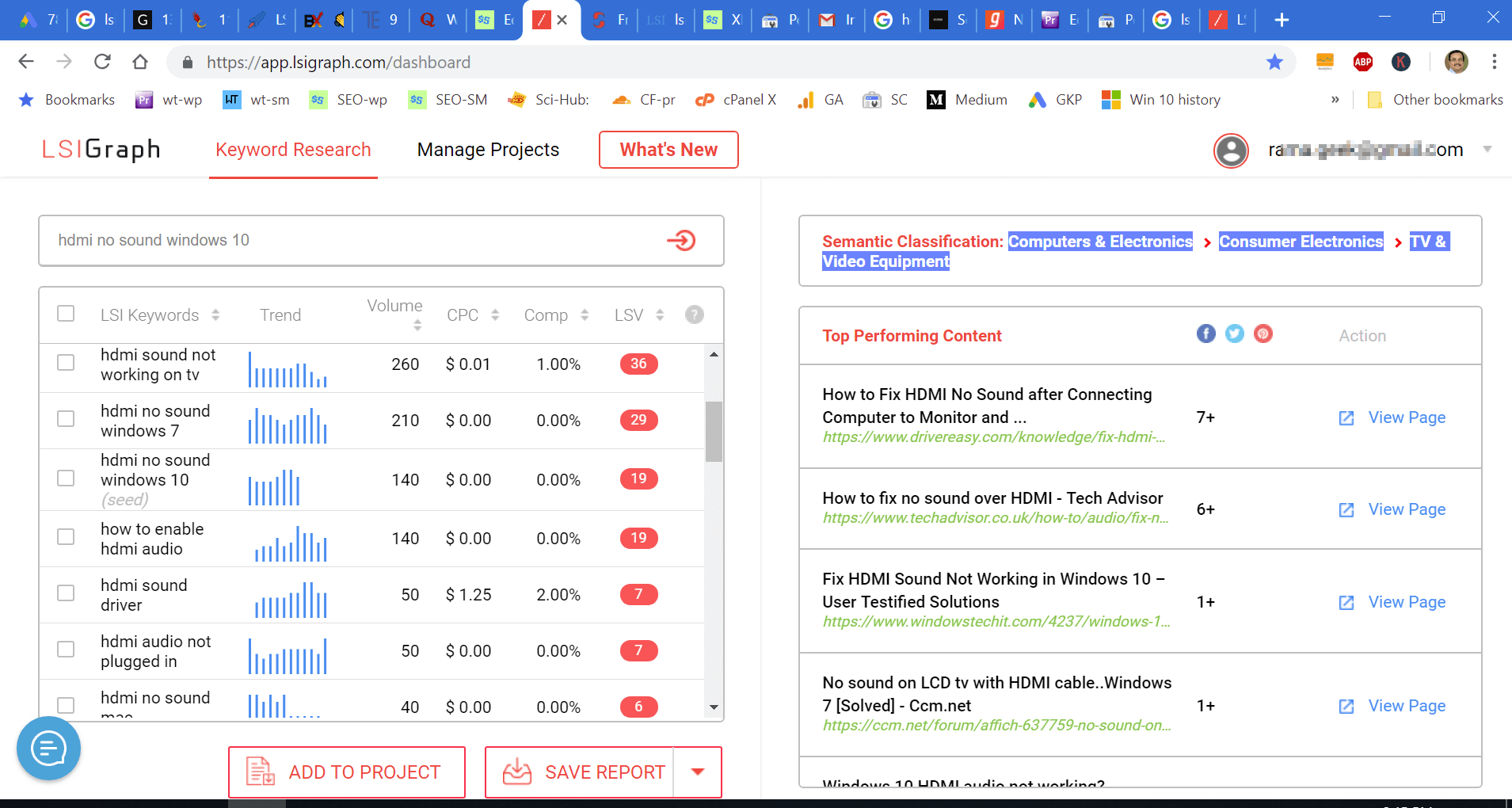1512x808 pixels.
Task: Check 'hdmi sound driver' row
Action: [66, 593]
